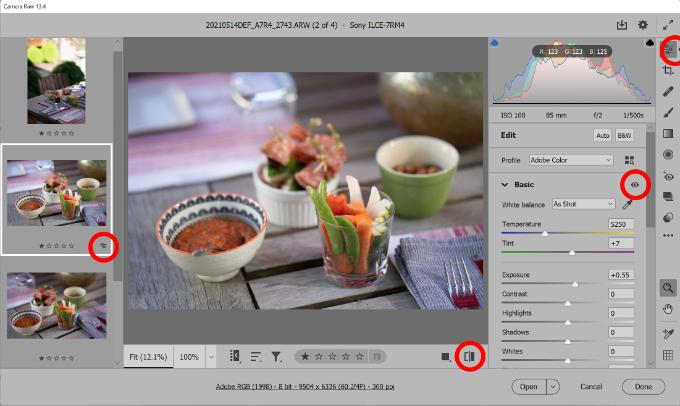Click the Cancel button
680x406 pixels.
point(591,386)
